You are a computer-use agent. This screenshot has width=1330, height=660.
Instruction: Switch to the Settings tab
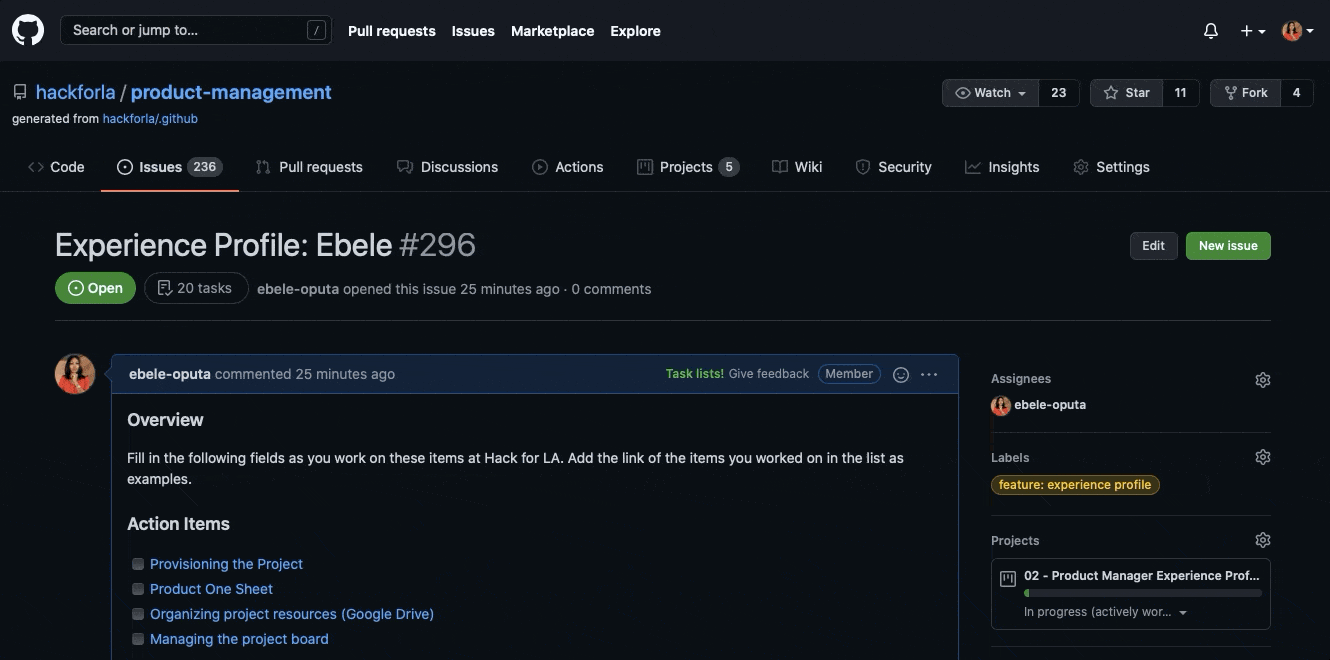point(1111,167)
